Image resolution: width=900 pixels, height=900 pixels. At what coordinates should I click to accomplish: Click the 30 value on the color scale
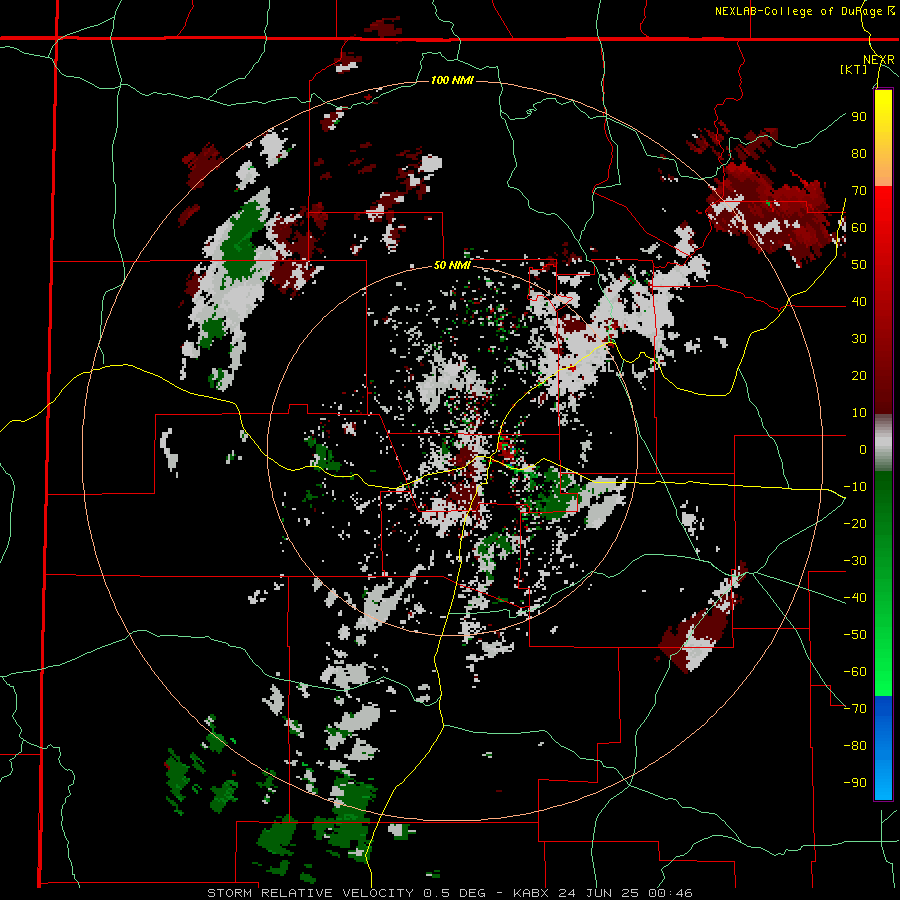coord(859,339)
